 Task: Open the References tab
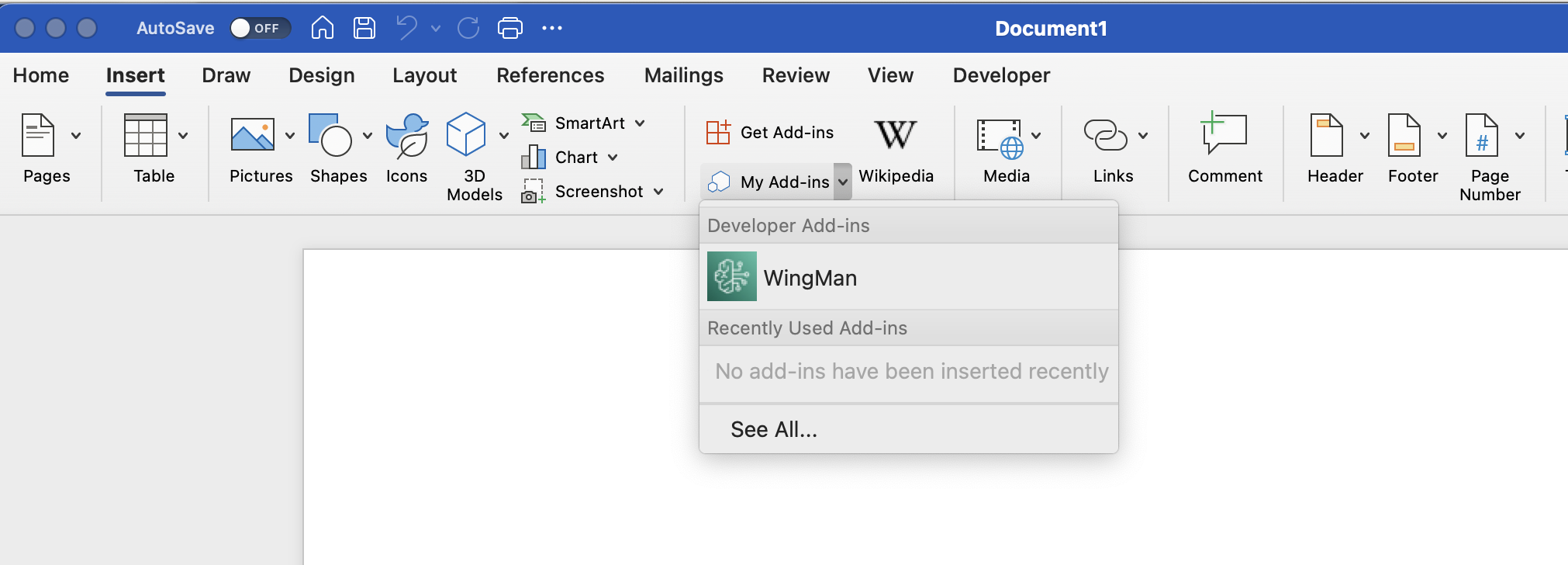[x=550, y=75]
